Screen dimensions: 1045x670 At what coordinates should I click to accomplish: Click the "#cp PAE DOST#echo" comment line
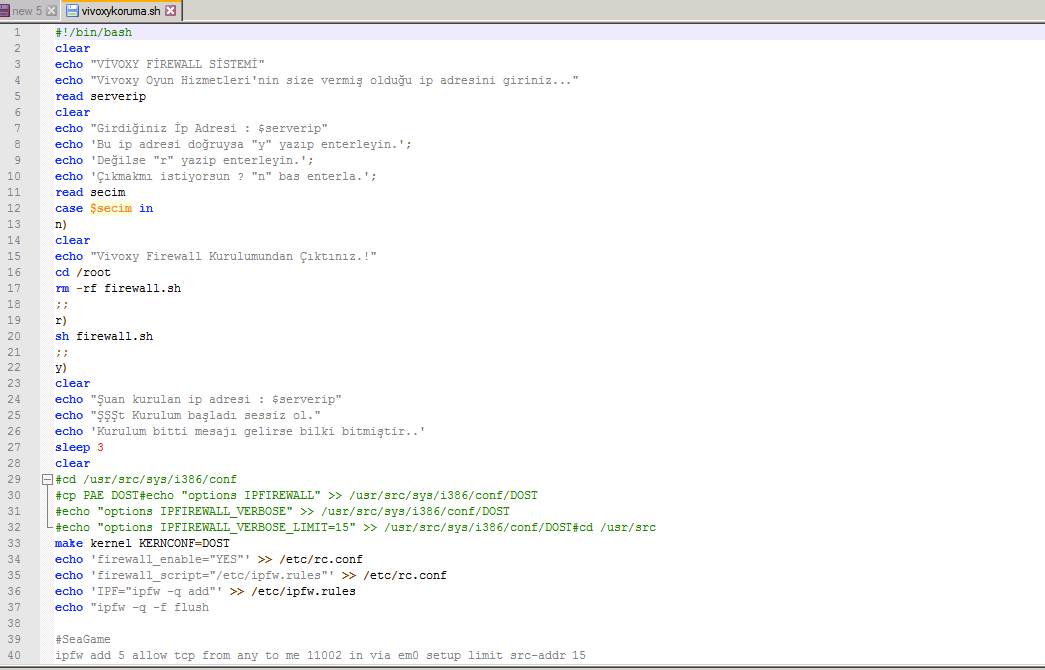pos(297,496)
